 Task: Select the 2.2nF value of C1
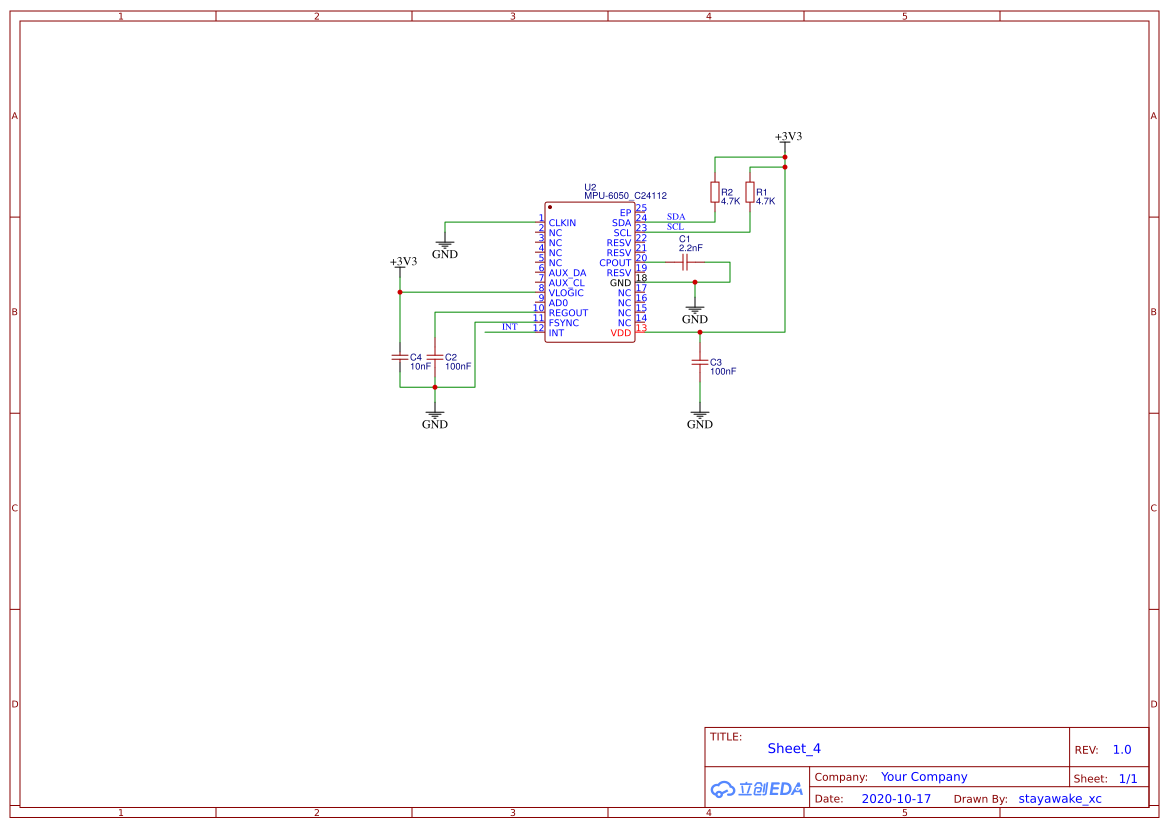click(690, 248)
